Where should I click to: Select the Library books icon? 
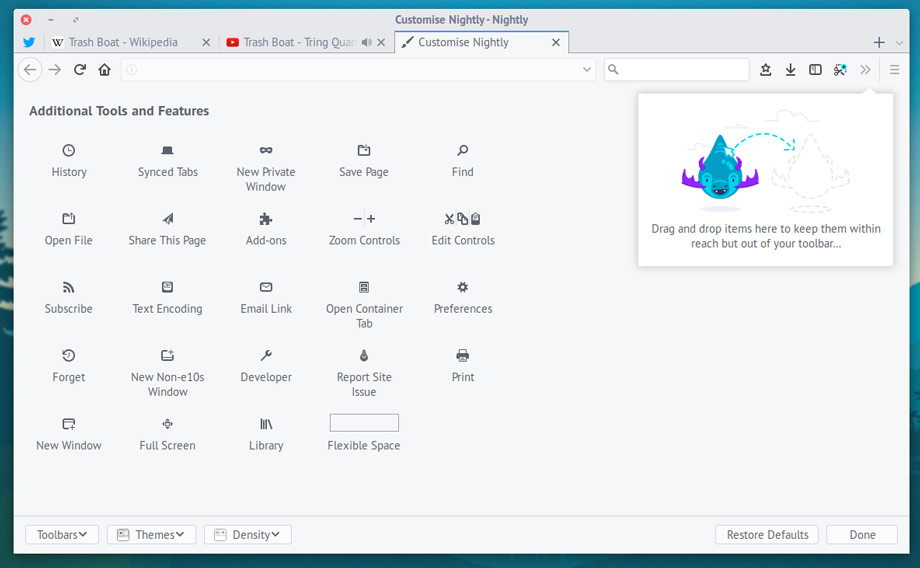266,424
